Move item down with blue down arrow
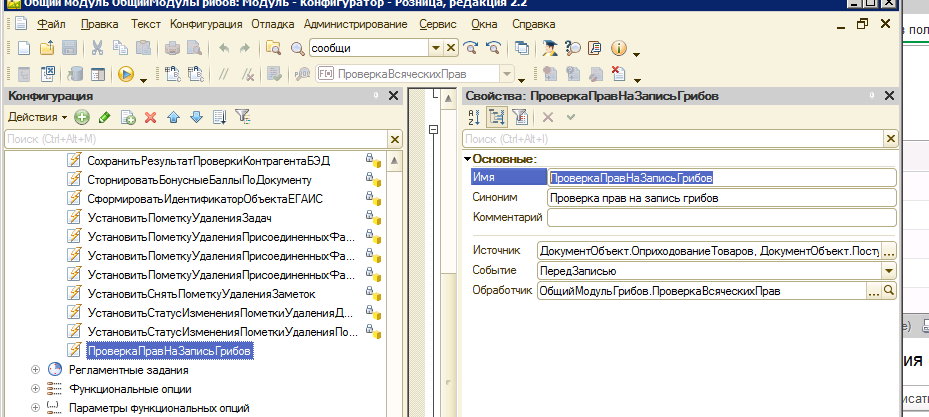 (197, 117)
